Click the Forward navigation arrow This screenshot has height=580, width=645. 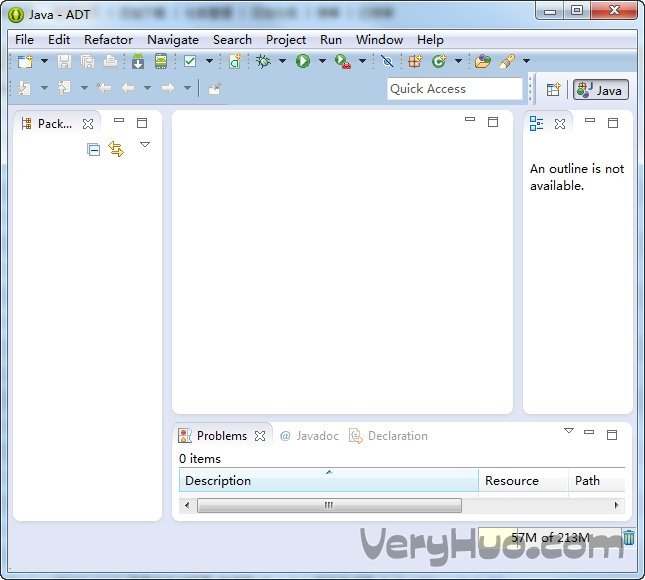pyautogui.click(x=167, y=88)
